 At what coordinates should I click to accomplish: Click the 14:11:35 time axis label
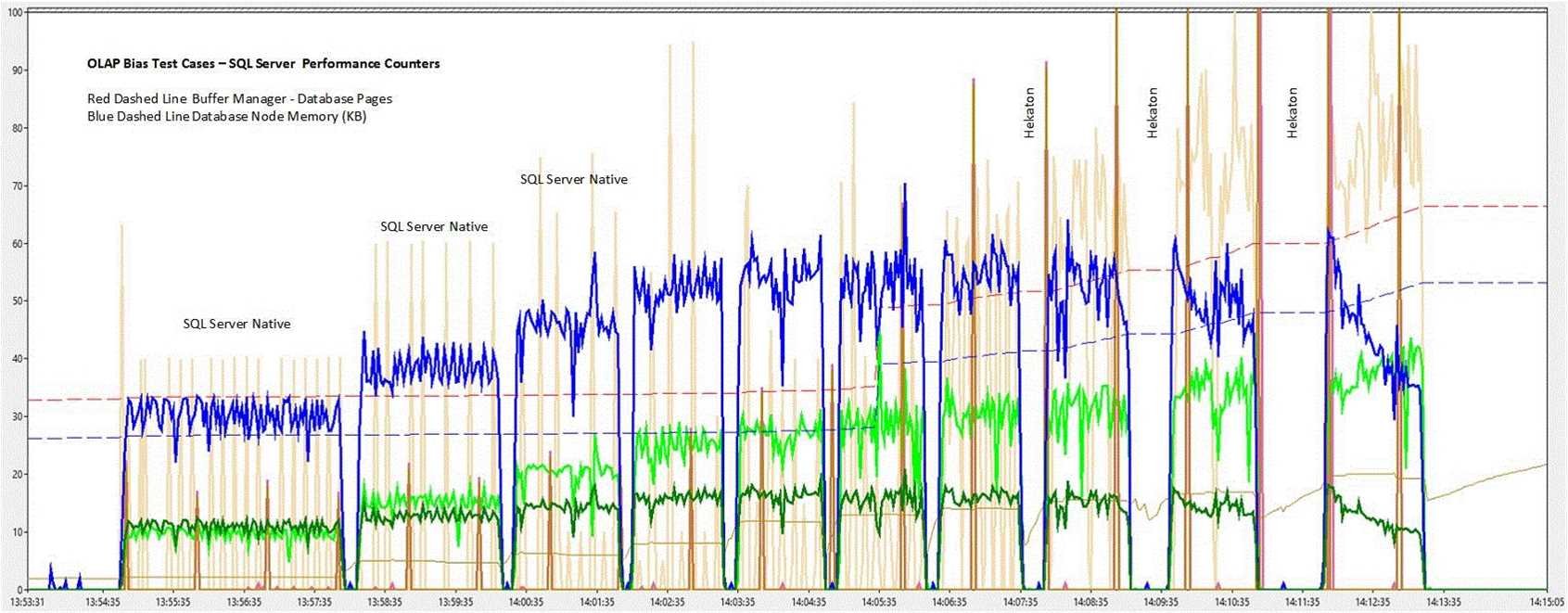click(x=1302, y=602)
